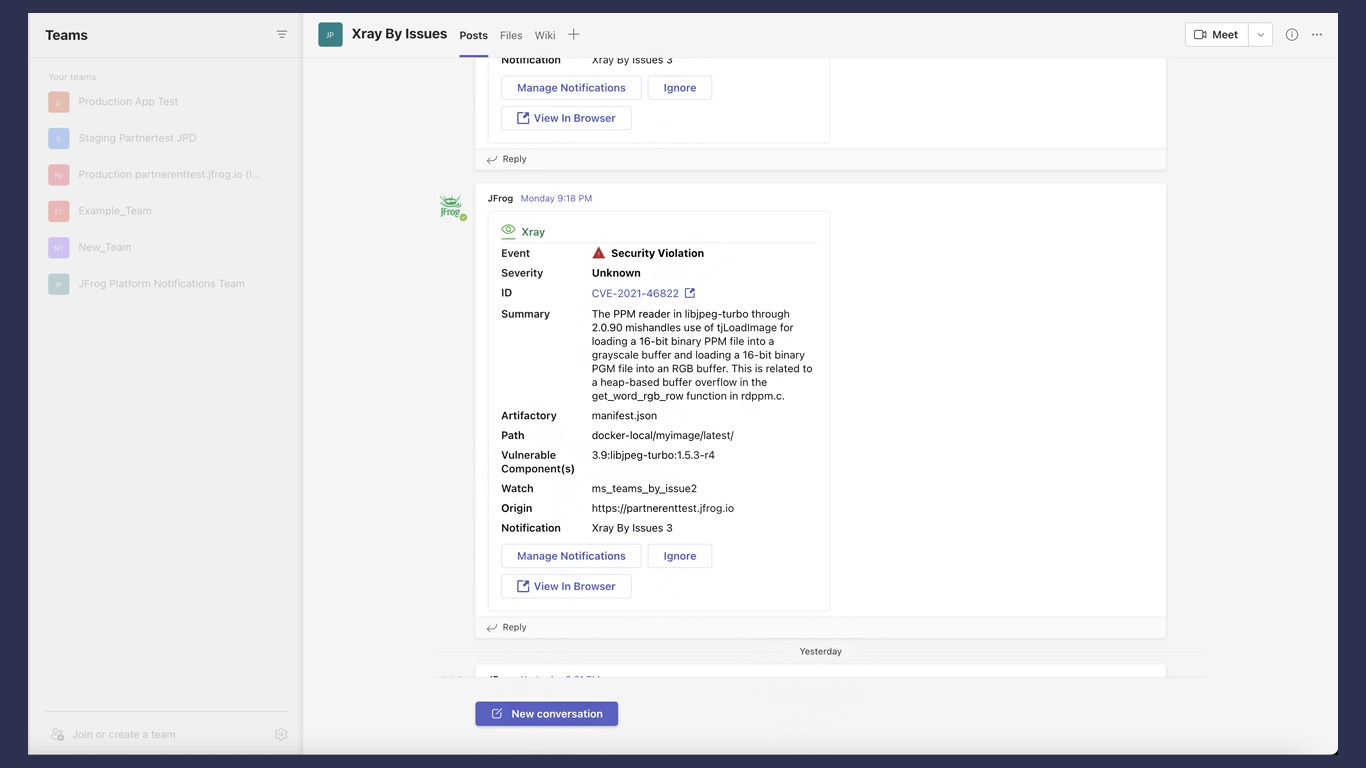Click the JFrog bot avatar on Monday's post
The image size is (1366, 768).
452,207
